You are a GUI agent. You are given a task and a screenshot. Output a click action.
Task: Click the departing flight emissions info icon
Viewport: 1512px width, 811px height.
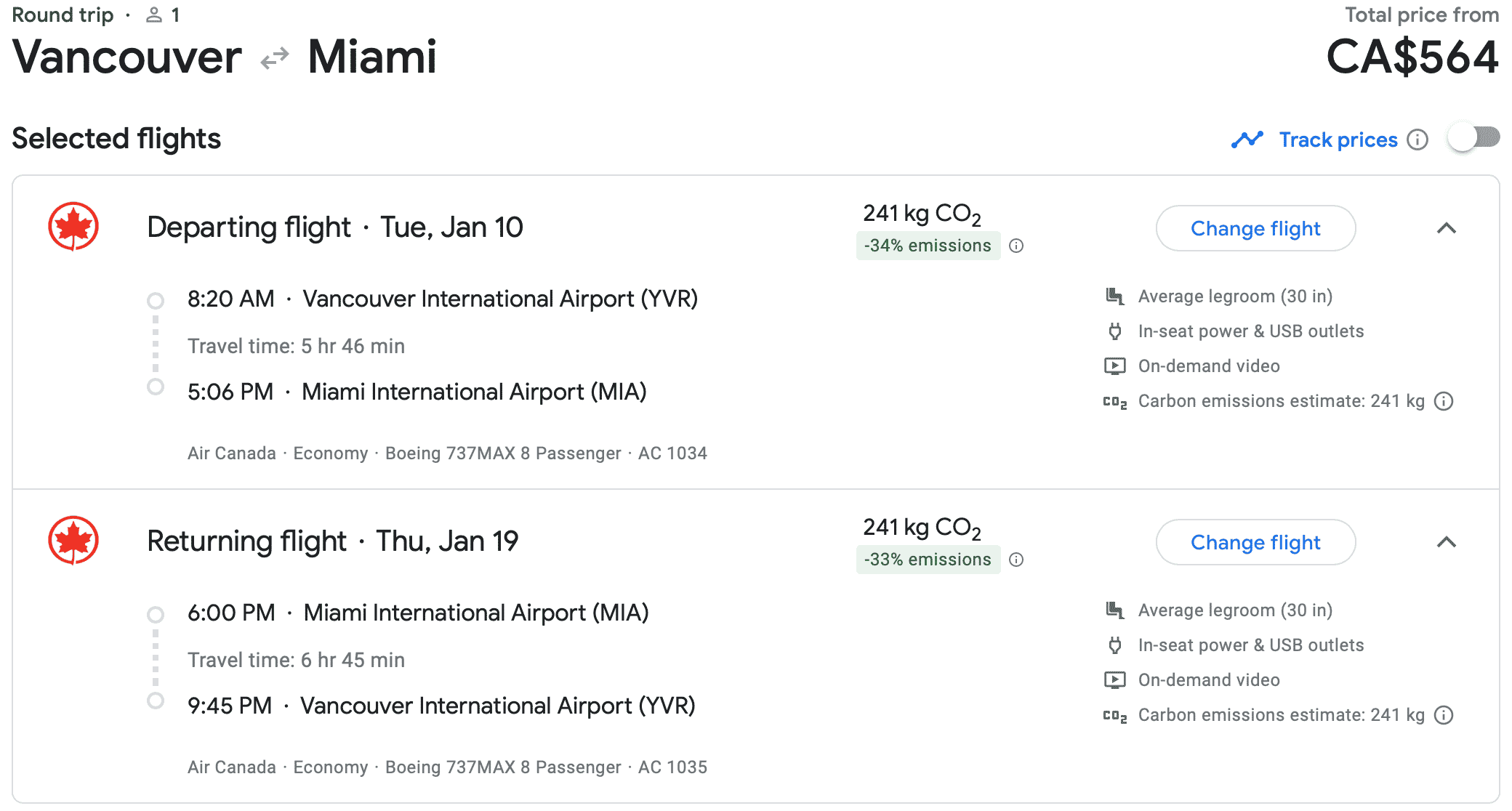pos(1017,246)
